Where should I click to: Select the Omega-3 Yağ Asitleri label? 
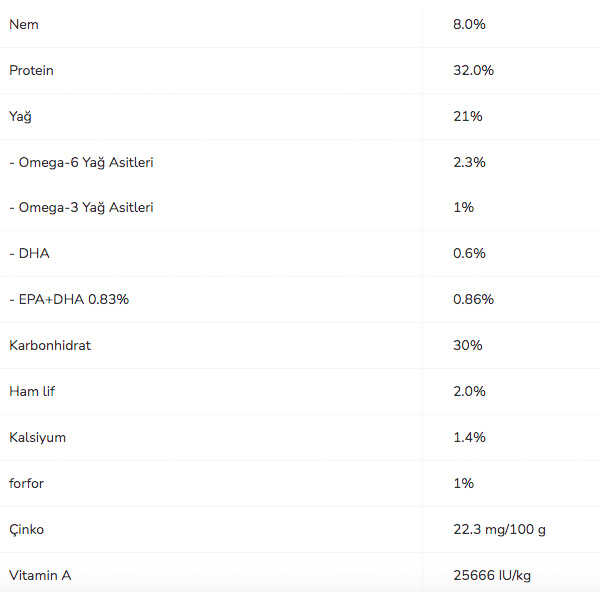81,208
